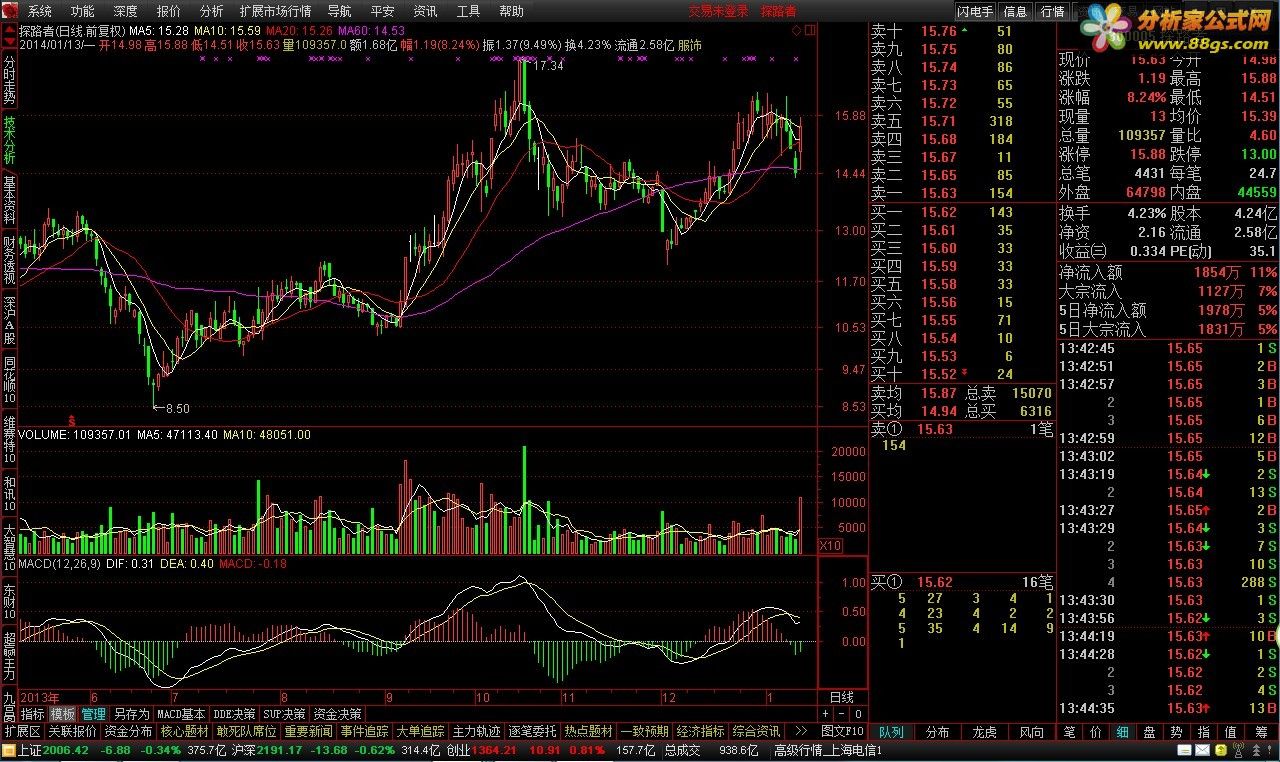Switch to the 龙虎 tab
Screen dimensions: 1280x762
pyautogui.click(x=985, y=732)
